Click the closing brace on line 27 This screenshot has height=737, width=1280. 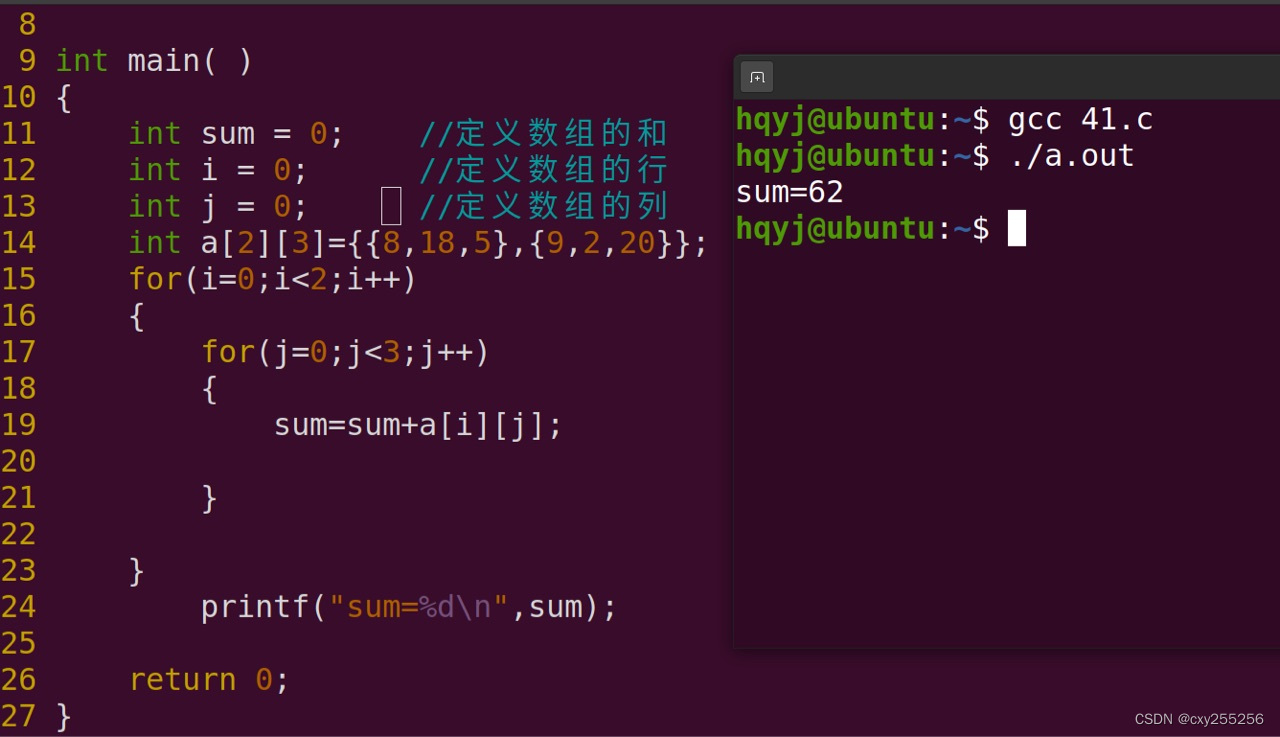pos(64,716)
